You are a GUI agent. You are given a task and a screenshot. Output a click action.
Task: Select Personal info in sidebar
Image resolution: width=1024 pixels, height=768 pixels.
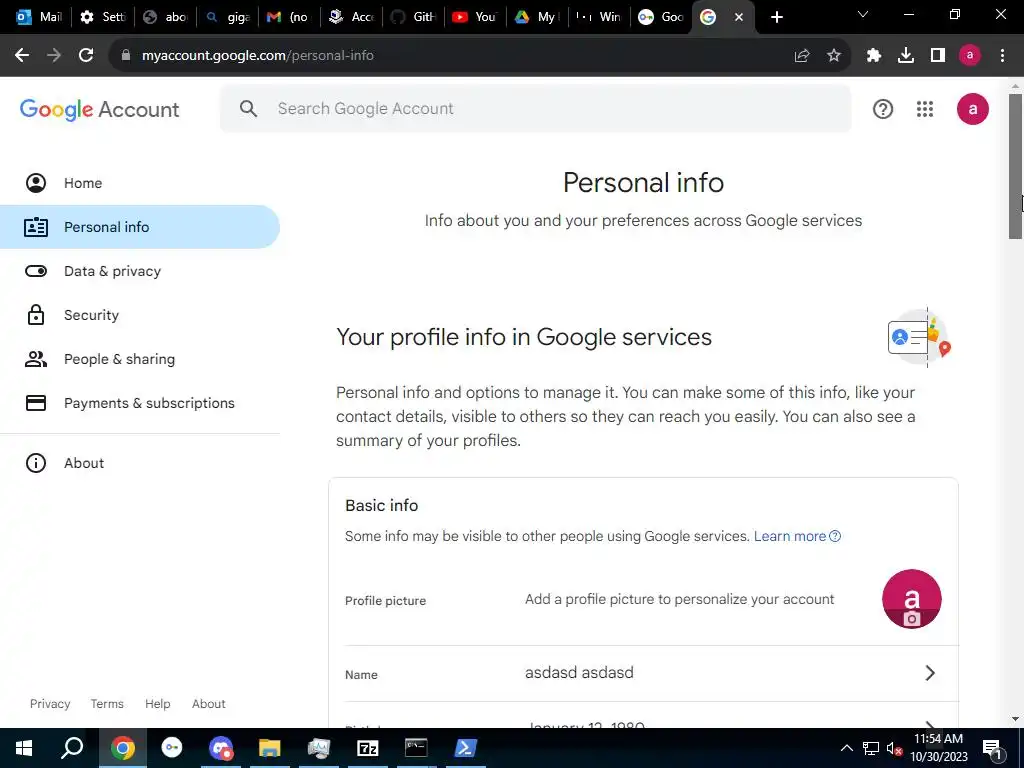[140, 227]
